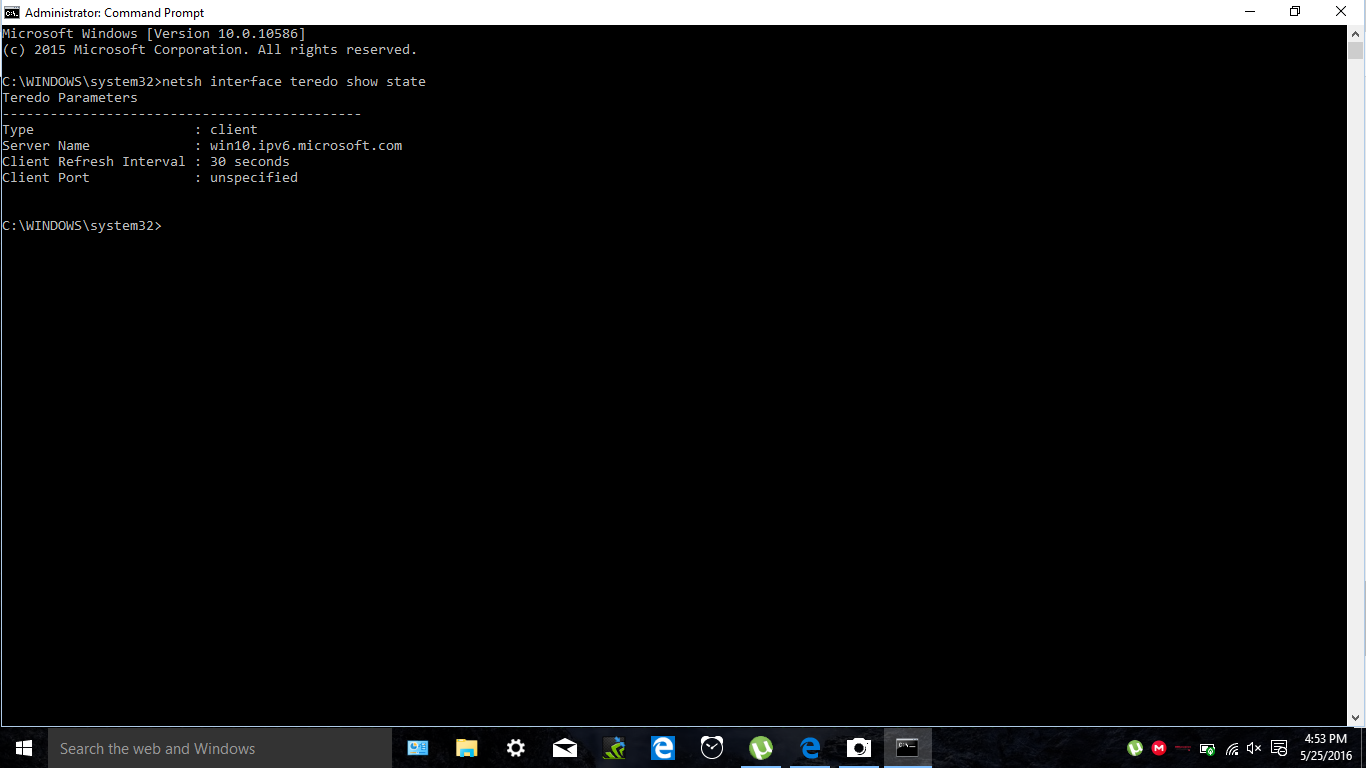
Task: Restore down the Command Prompt window
Action: click(x=1295, y=12)
